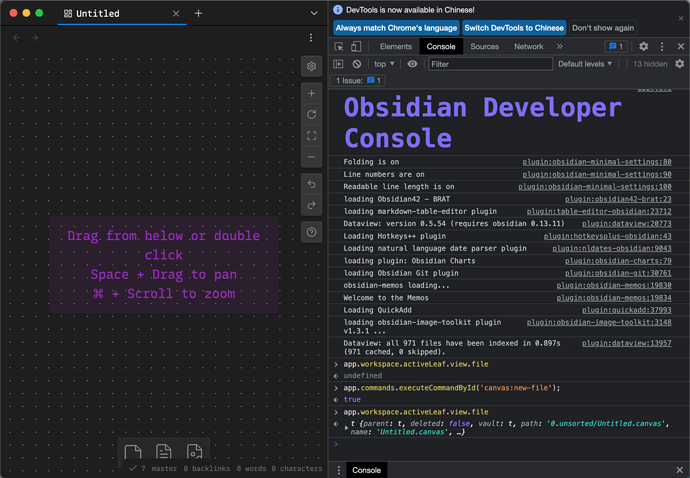Show the console sidebar
This screenshot has width=690, height=478.
coord(338,64)
